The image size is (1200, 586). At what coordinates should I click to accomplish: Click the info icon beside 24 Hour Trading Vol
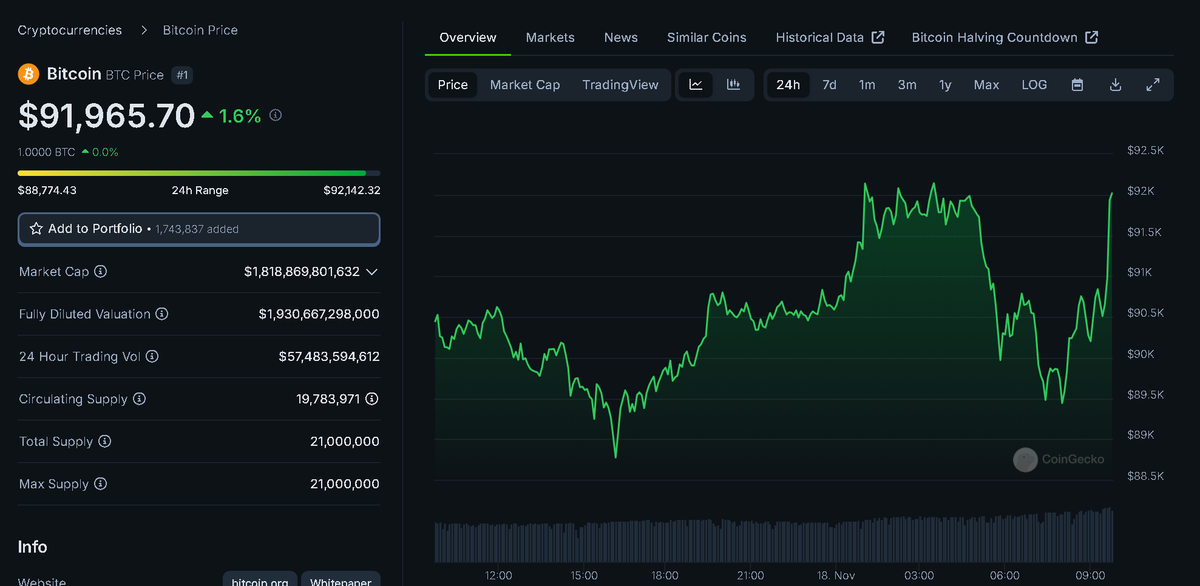152,356
